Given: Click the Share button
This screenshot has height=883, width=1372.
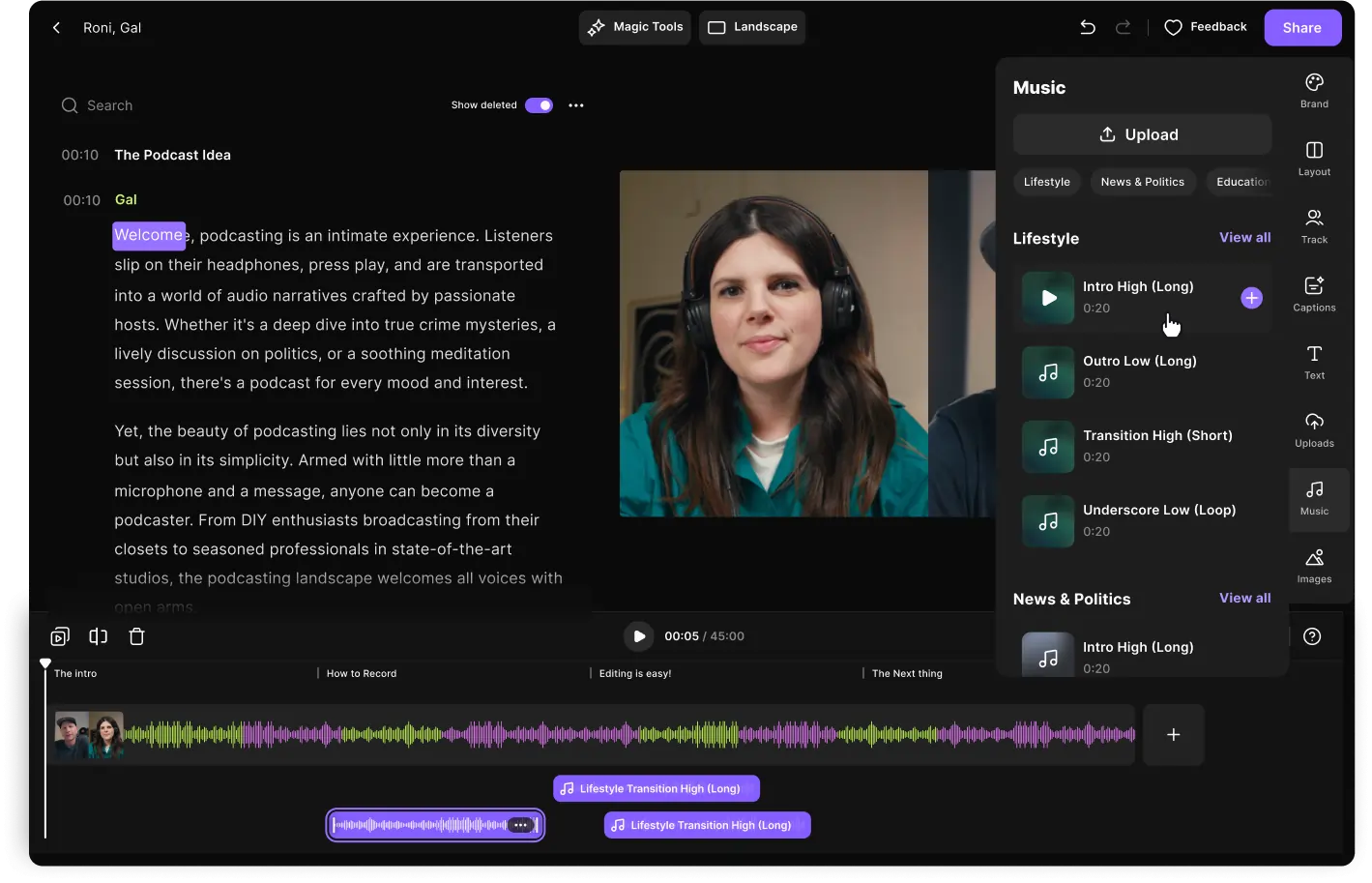Looking at the screenshot, I should [1302, 27].
